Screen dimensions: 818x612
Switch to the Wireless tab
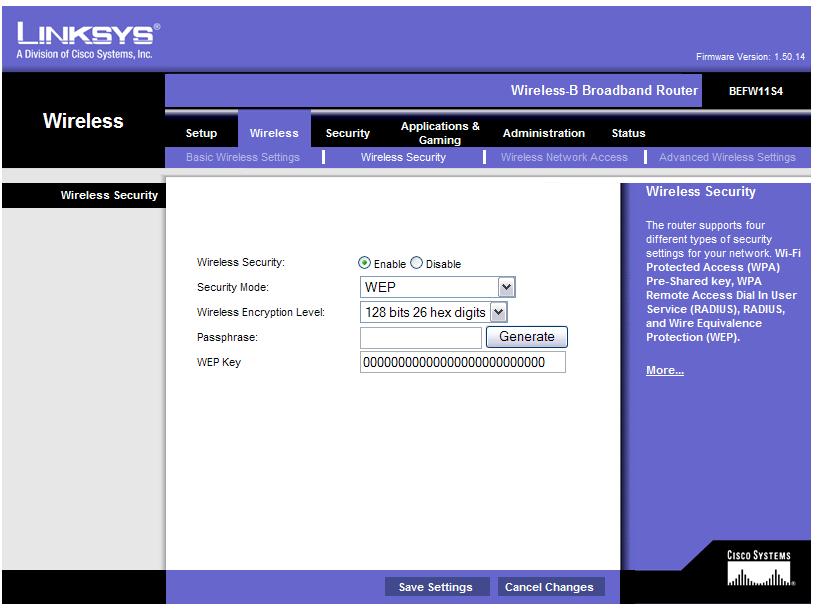(274, 133)
